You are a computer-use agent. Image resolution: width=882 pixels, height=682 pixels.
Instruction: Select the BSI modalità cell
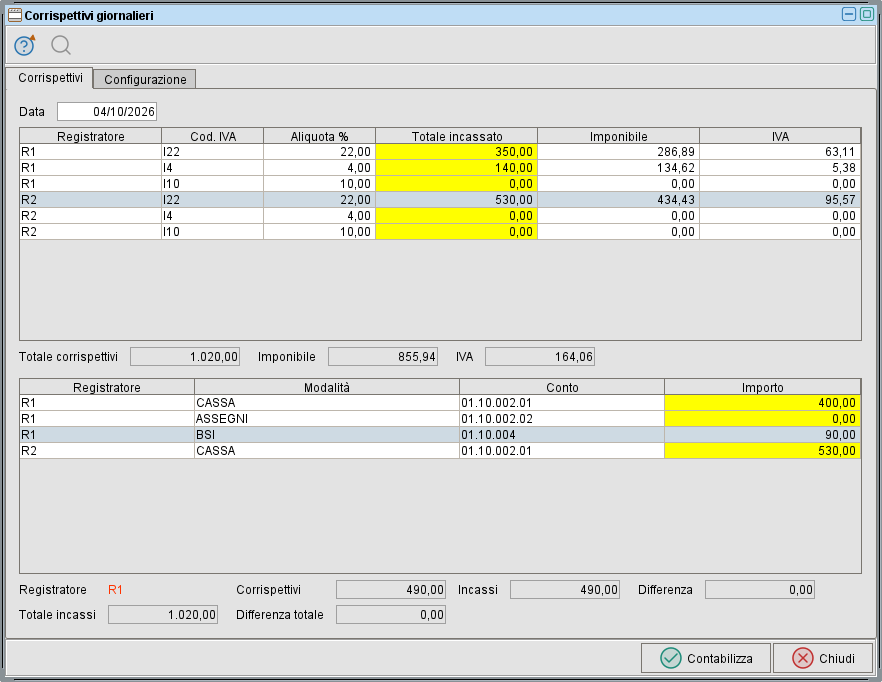pyautogui.click(x=327, y=435)
